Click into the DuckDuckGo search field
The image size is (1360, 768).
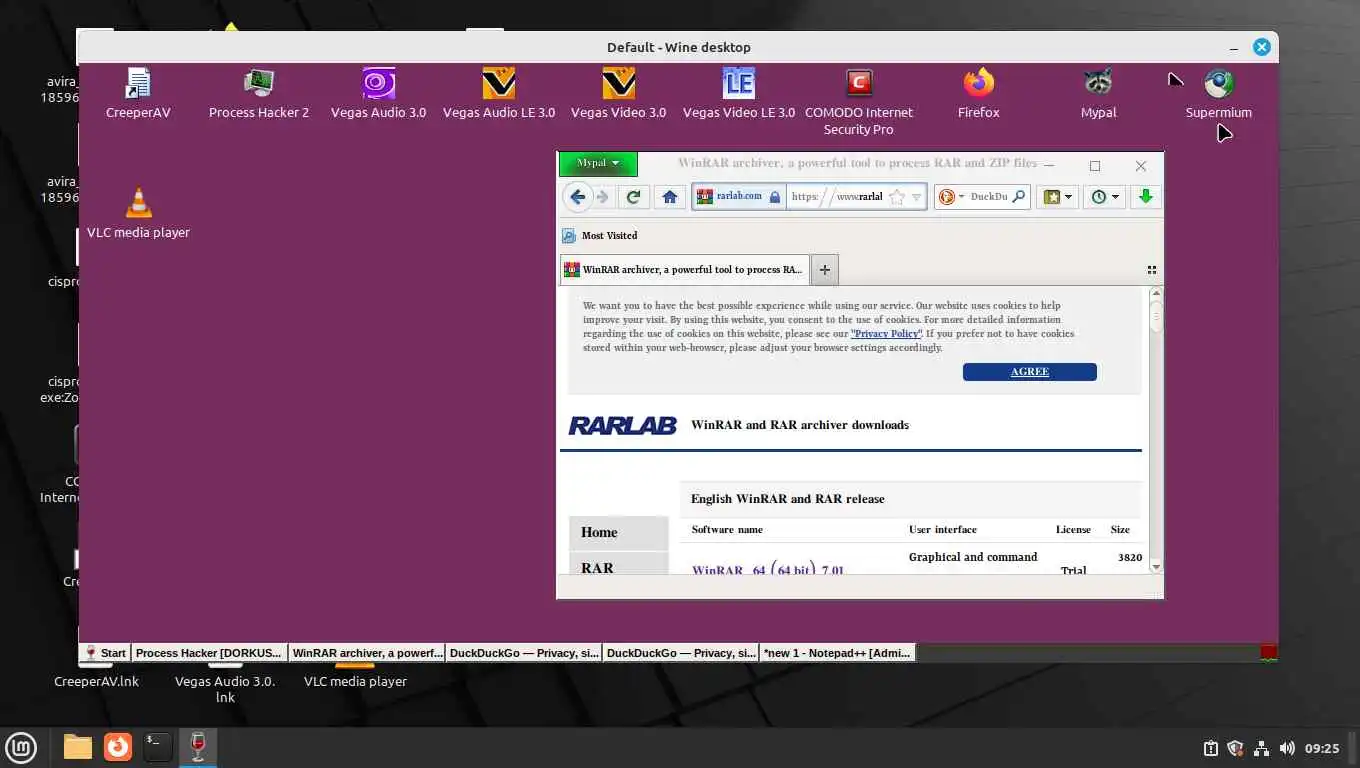989,197
